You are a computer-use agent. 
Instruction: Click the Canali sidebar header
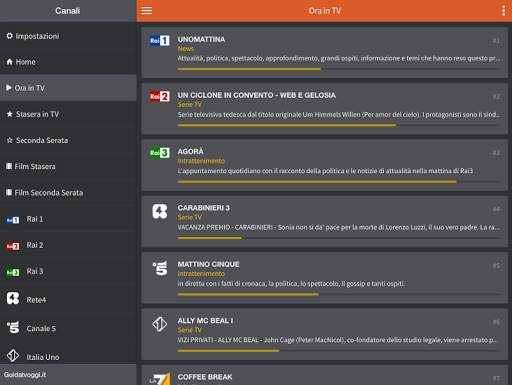tap(67, 11)
